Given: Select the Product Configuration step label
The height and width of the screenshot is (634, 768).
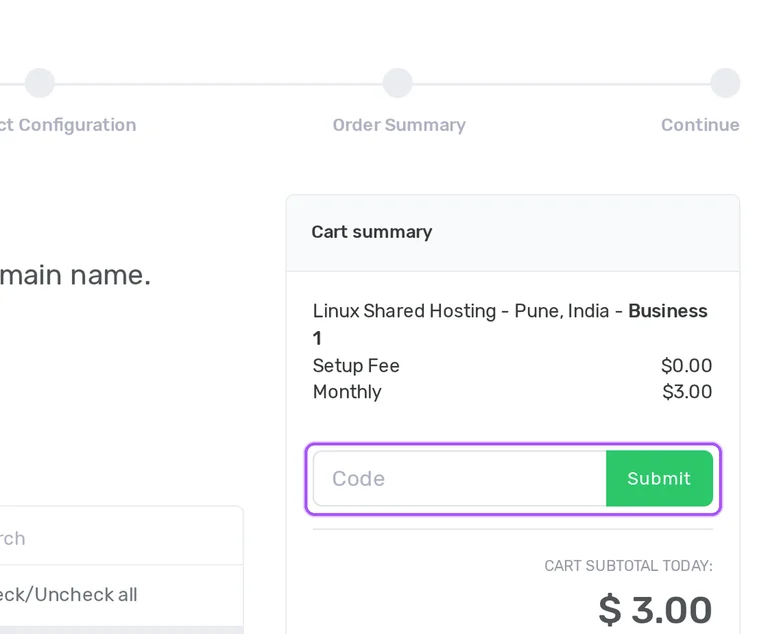Looking at the screenshot, I should tap(68, 125).
